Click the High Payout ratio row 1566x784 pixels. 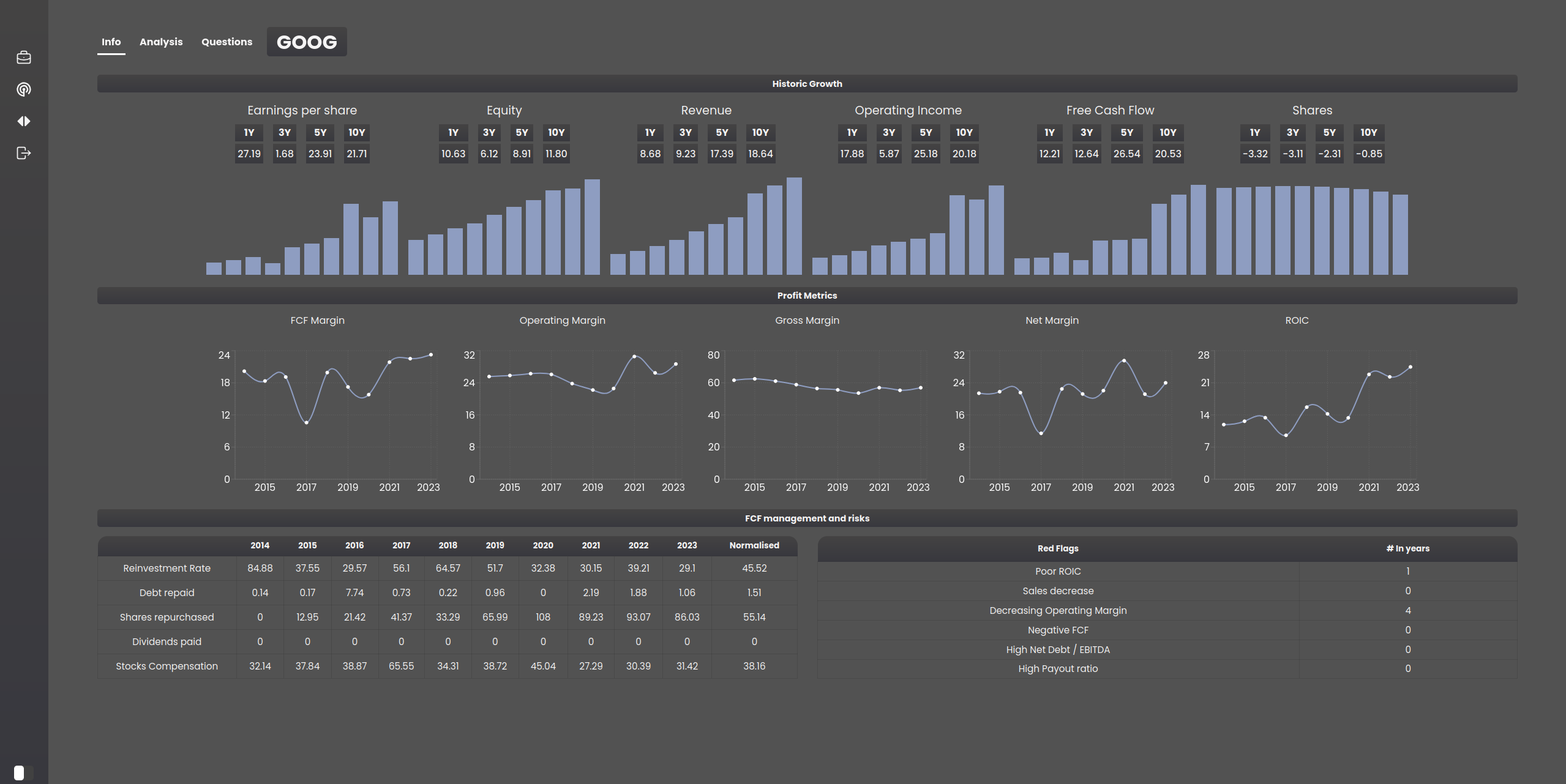pyautogui.click(x=1167, y=668)
